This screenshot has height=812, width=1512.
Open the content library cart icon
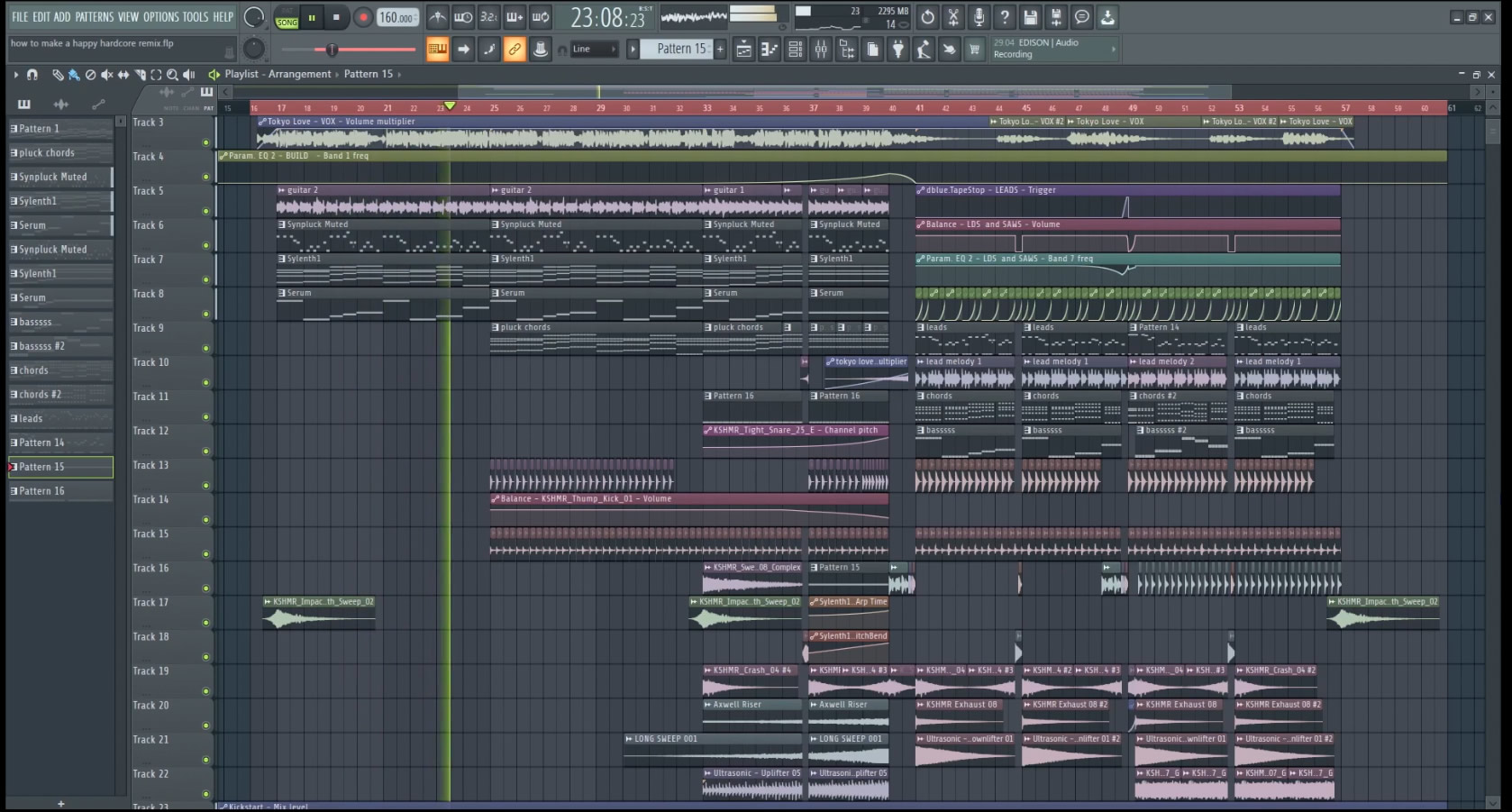pyautogui.click(x=974, y=50)
